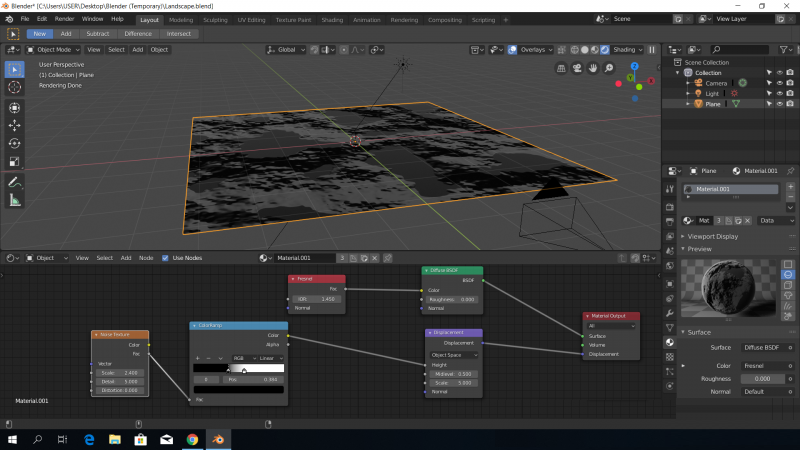The height and width of the screenshot is (450, 800).
Task: Click the Overlays button in viewport header
Action: pyautogui.click(x=533, y=49)
